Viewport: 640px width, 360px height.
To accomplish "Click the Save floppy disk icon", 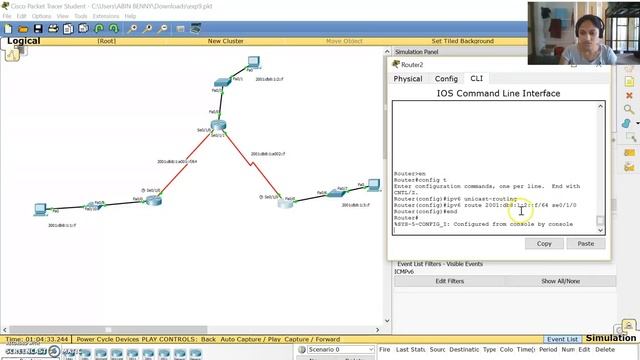I will pos(38,29).
